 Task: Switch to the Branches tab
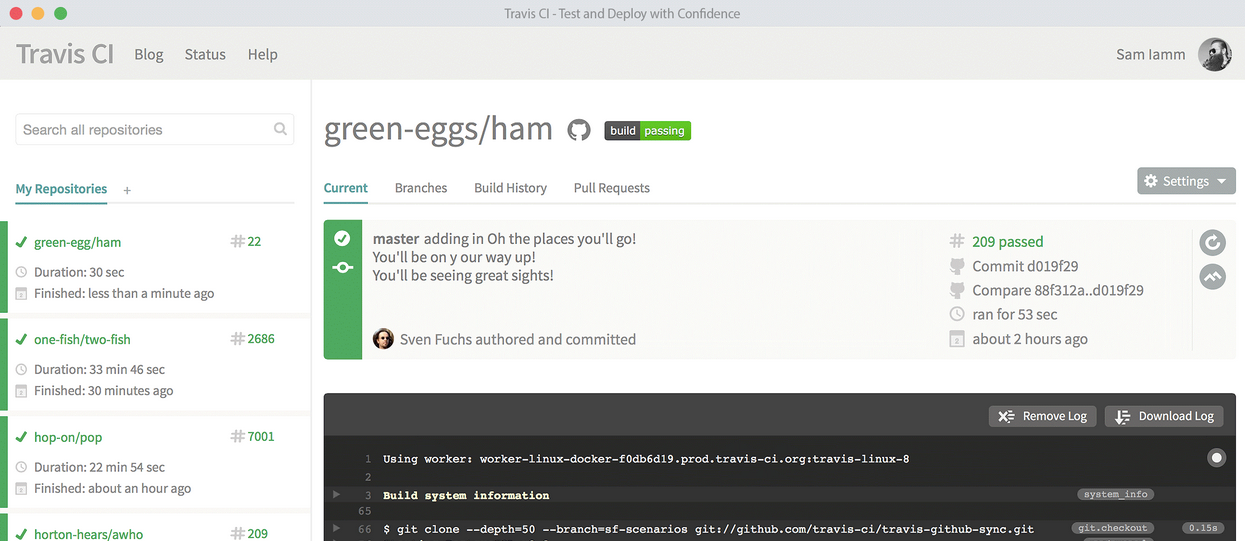tap(421, 188)
